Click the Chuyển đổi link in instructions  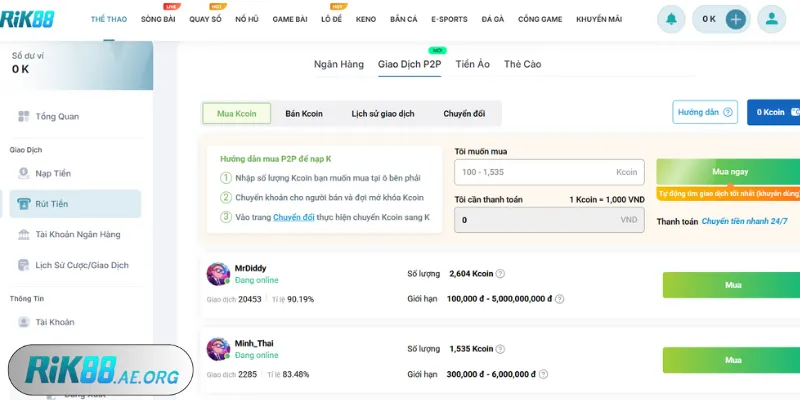(293, 217)
